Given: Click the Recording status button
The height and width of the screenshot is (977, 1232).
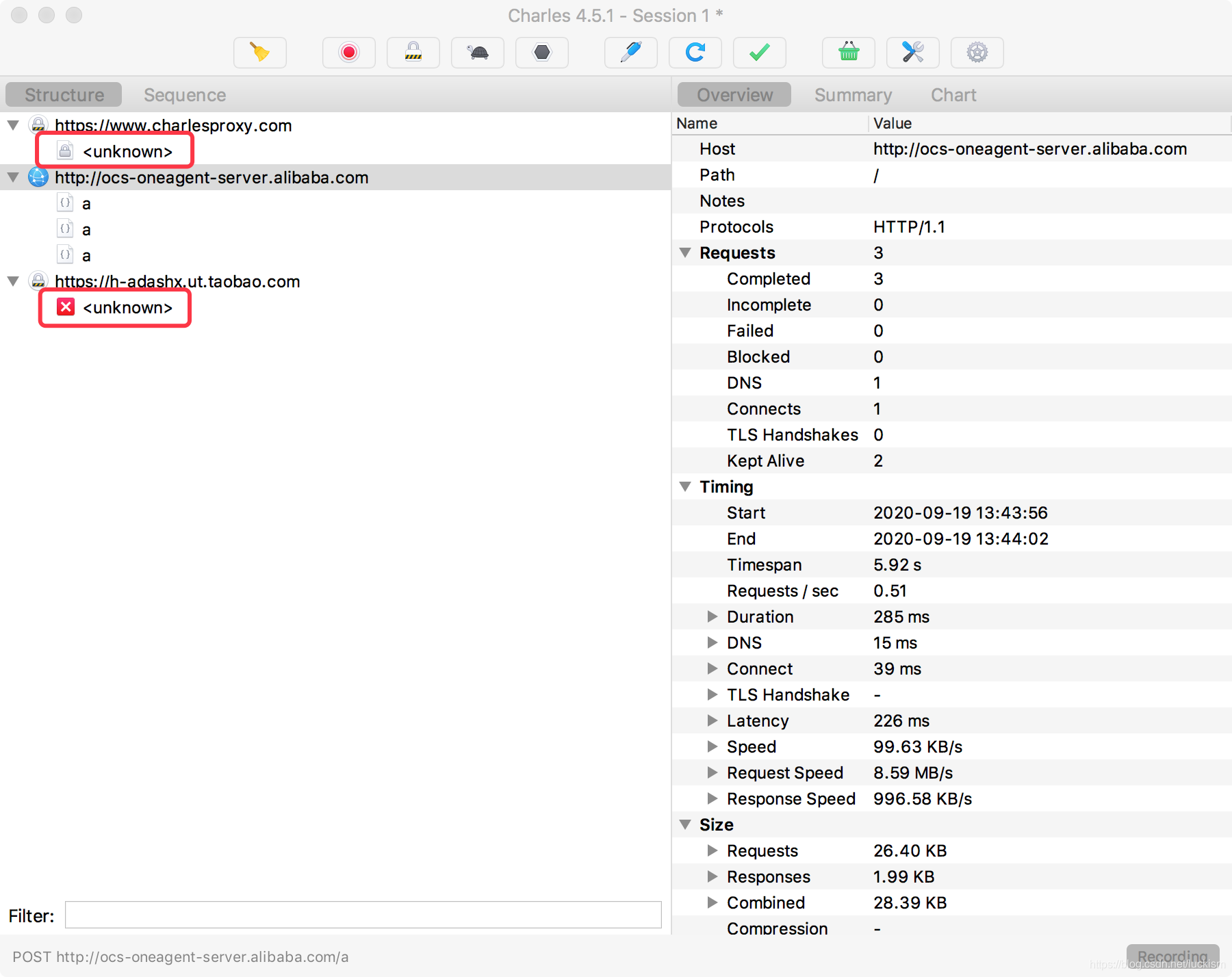Looking at the screenshot, I should click(1172, 956).
